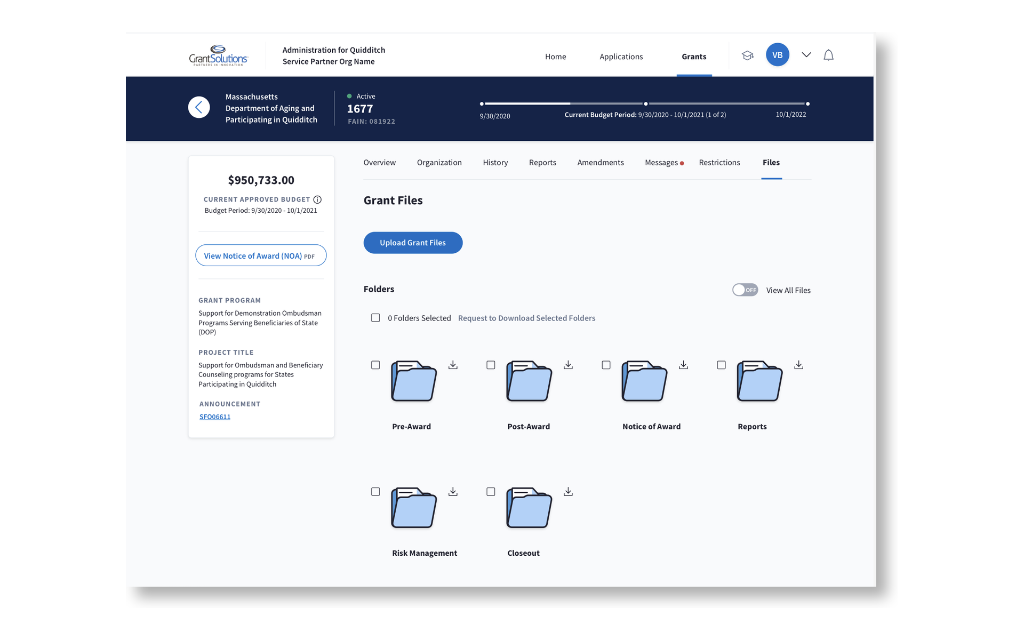This screenshot has height=640, width=1024.
Task: Tick the select-all folders checkbox
Action: [x=376, y=318]
